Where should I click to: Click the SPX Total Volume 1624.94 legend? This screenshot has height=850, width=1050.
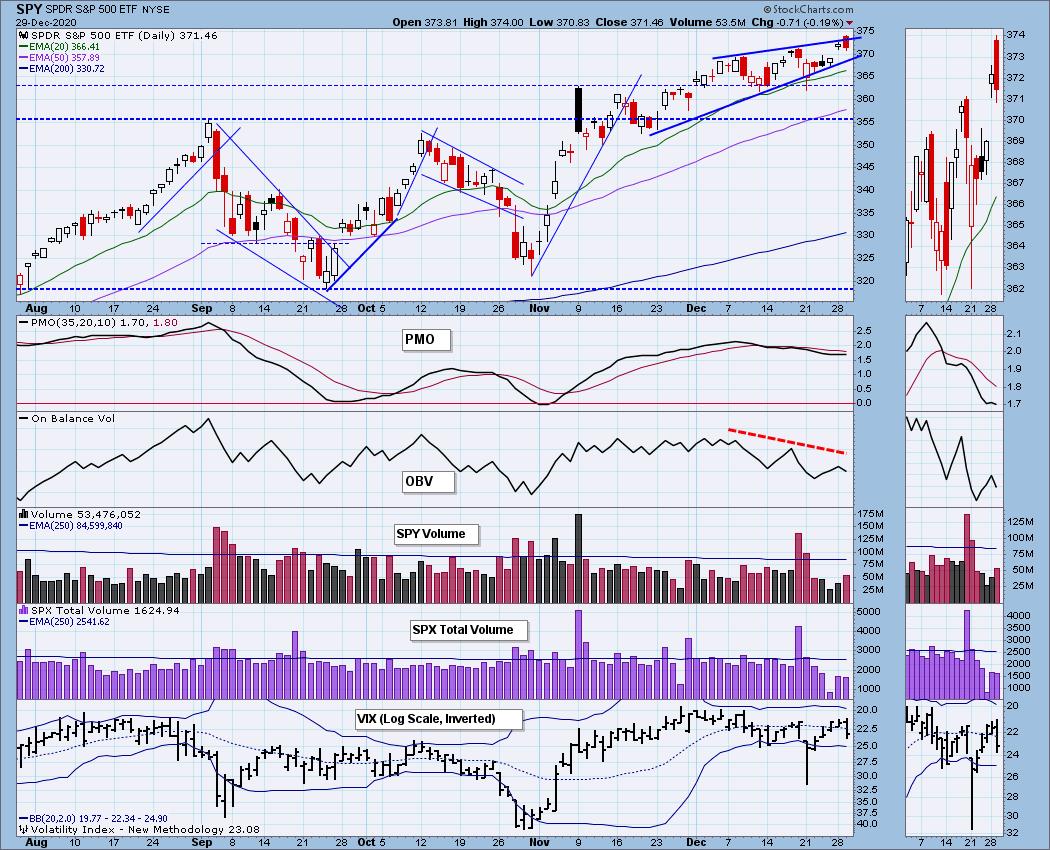click(x=99, y=610)
